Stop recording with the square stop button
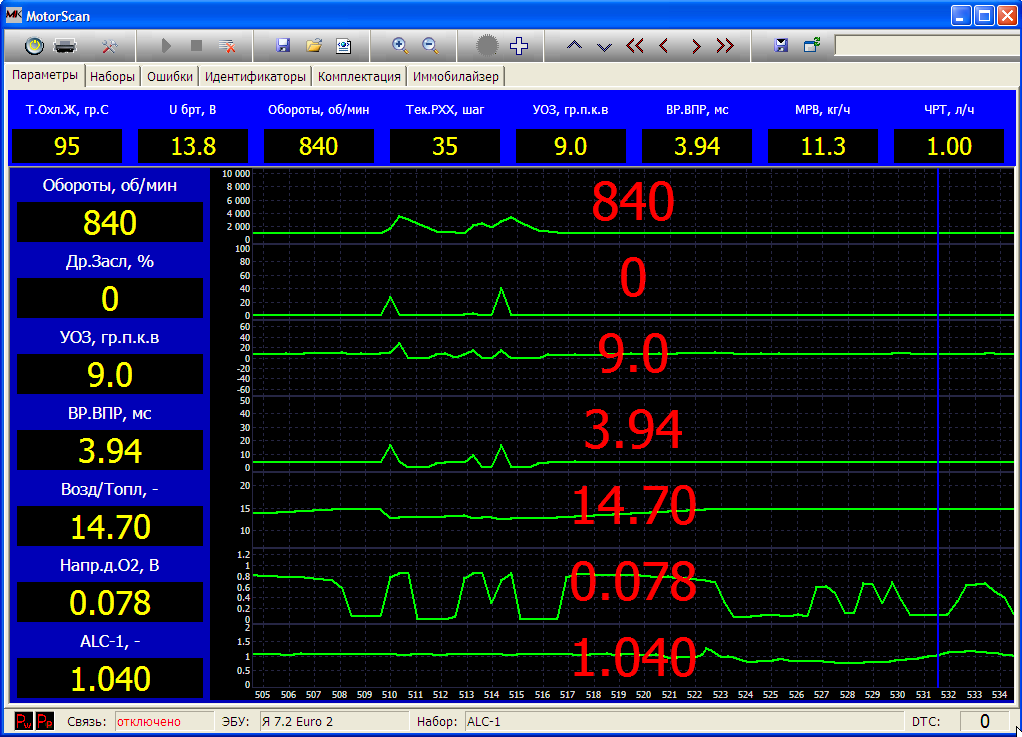The height and width of the screenshot is (737, 1022). (x=196, y=46)
